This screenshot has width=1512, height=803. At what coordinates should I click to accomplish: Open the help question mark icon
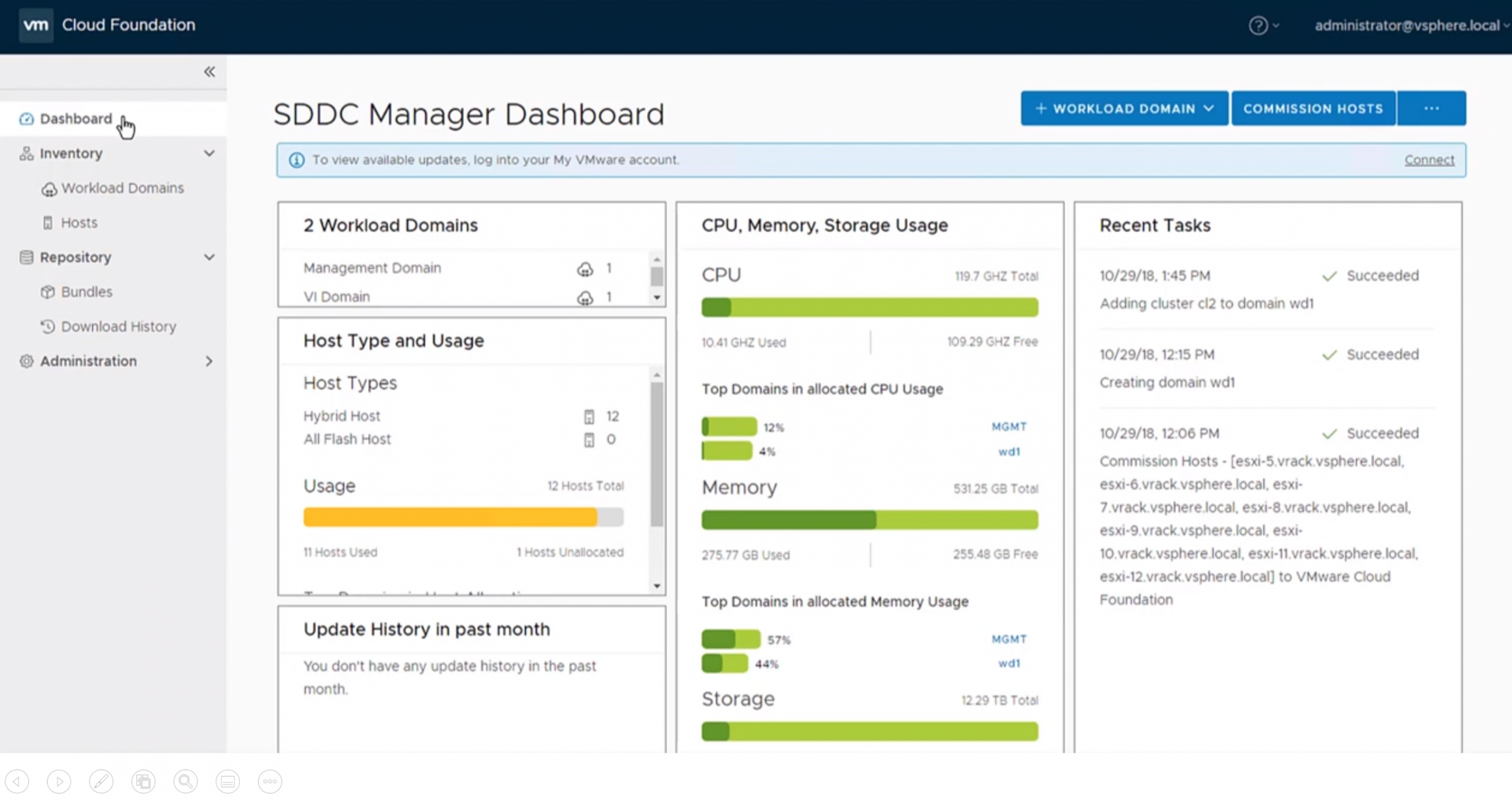coord(1258,25)
